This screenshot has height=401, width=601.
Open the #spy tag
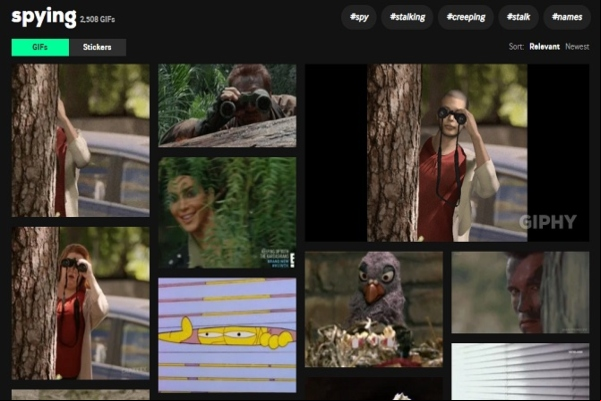point(359,17)
